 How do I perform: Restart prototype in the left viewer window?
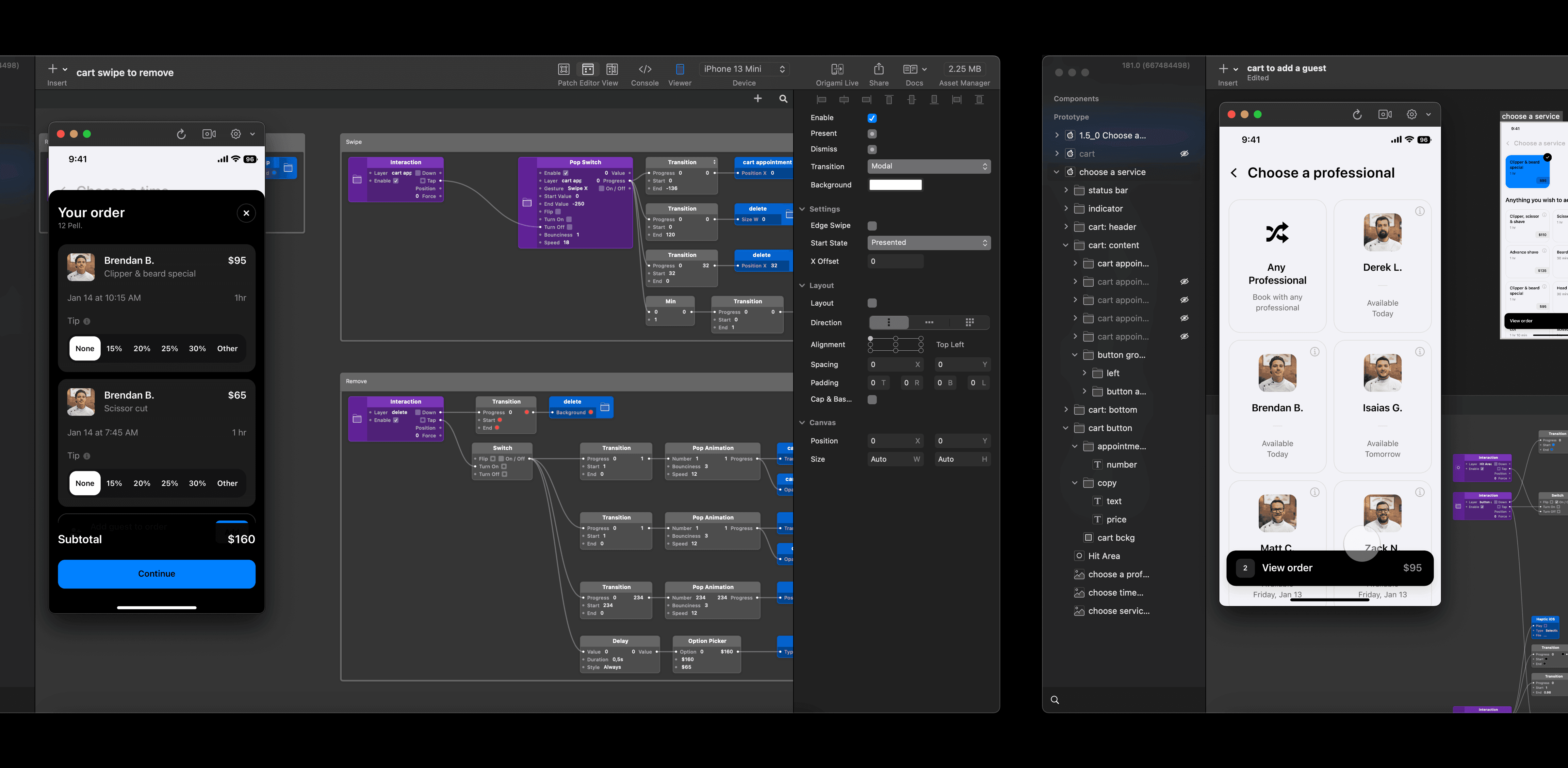point(181,134)
